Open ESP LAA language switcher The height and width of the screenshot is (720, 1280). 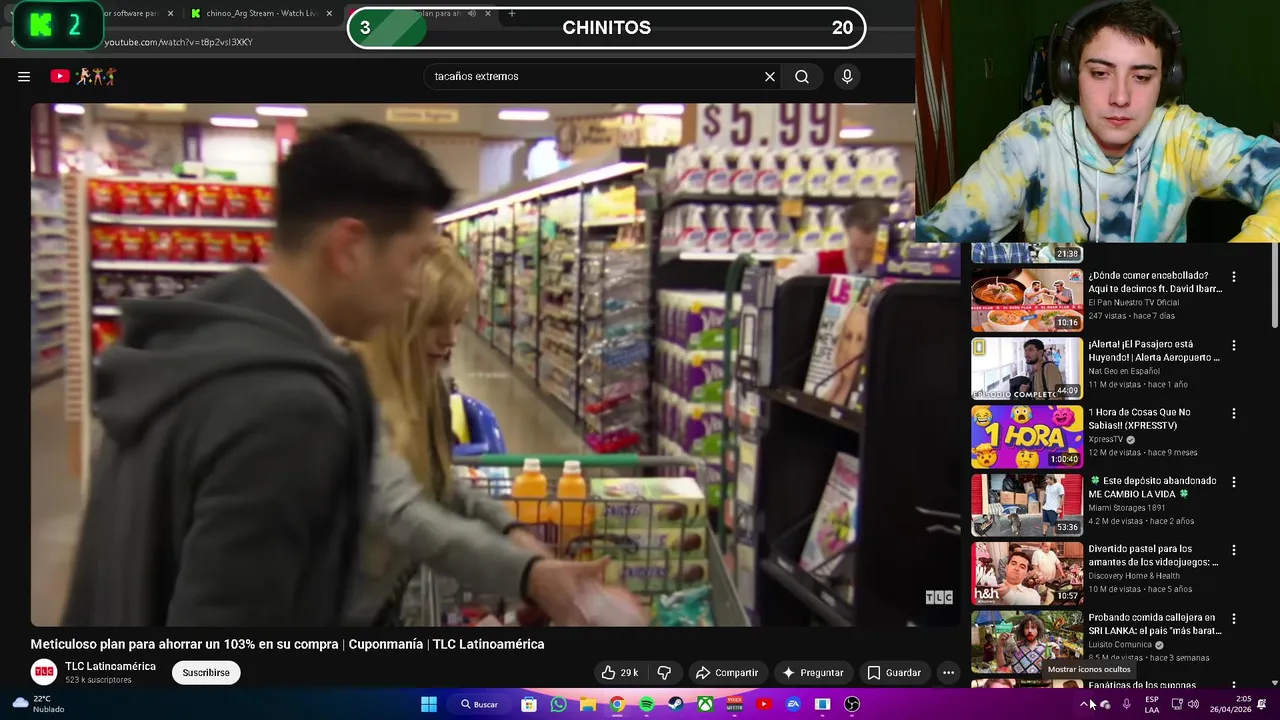1152,704
